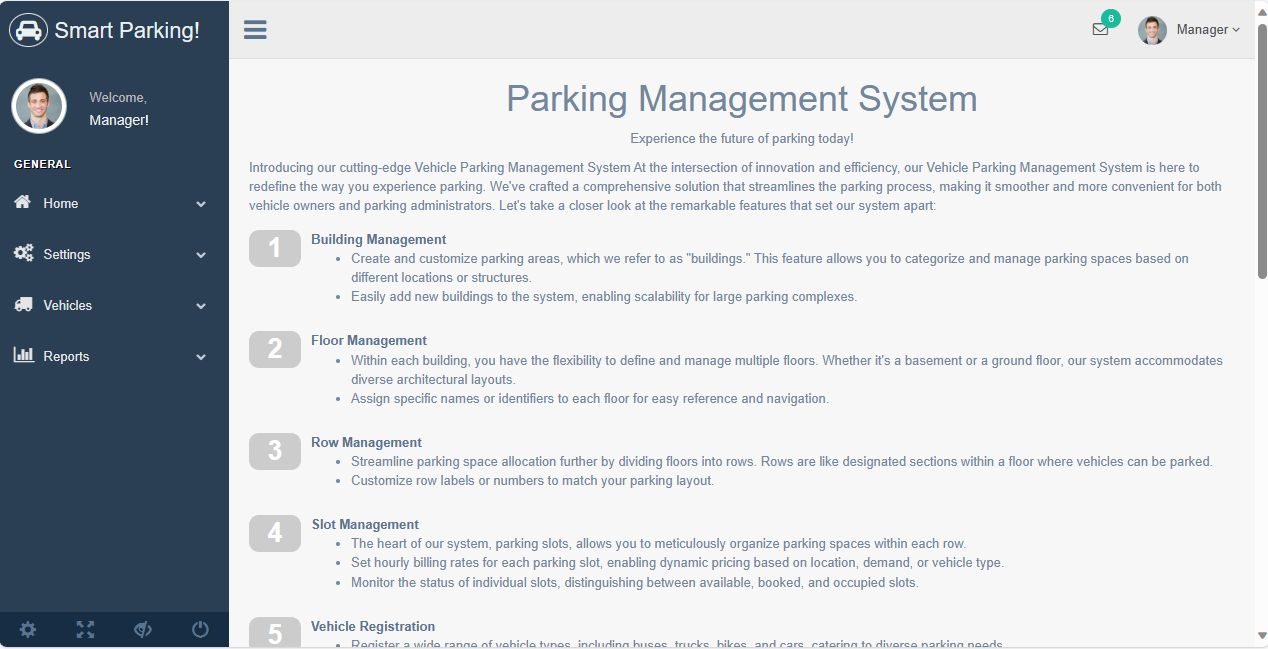Open the Home icon in the sidebar
Viewport: 1268px width, 649px height.
[x=22, y=202]
